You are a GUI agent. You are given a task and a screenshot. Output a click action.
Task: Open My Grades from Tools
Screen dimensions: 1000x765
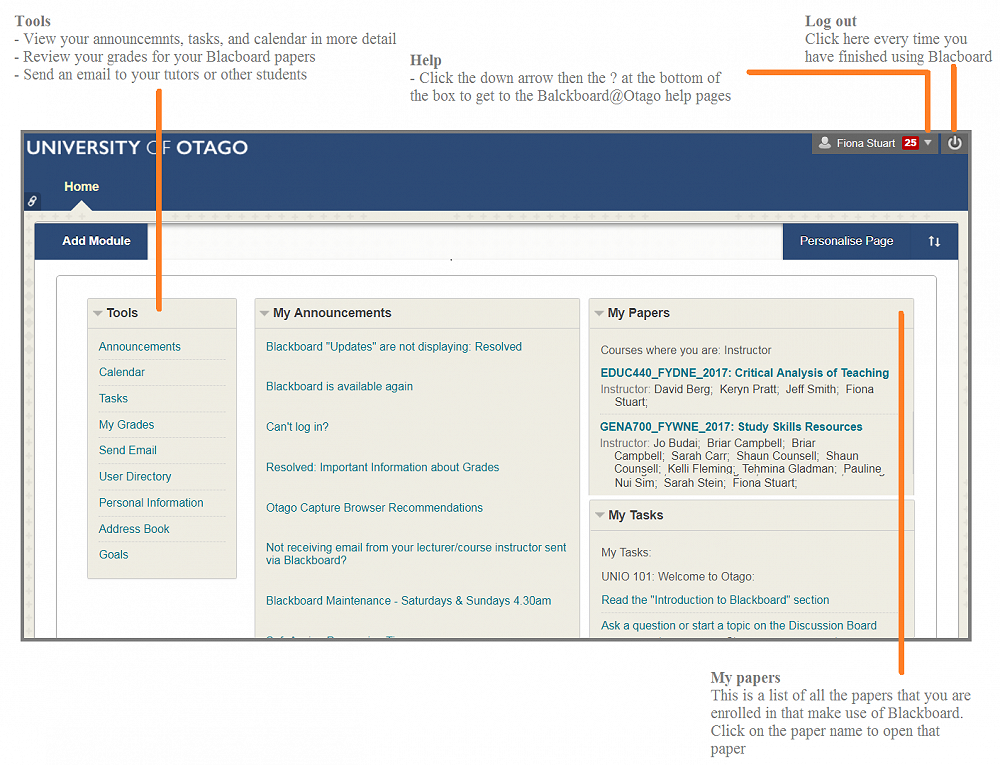pos(126,425)
